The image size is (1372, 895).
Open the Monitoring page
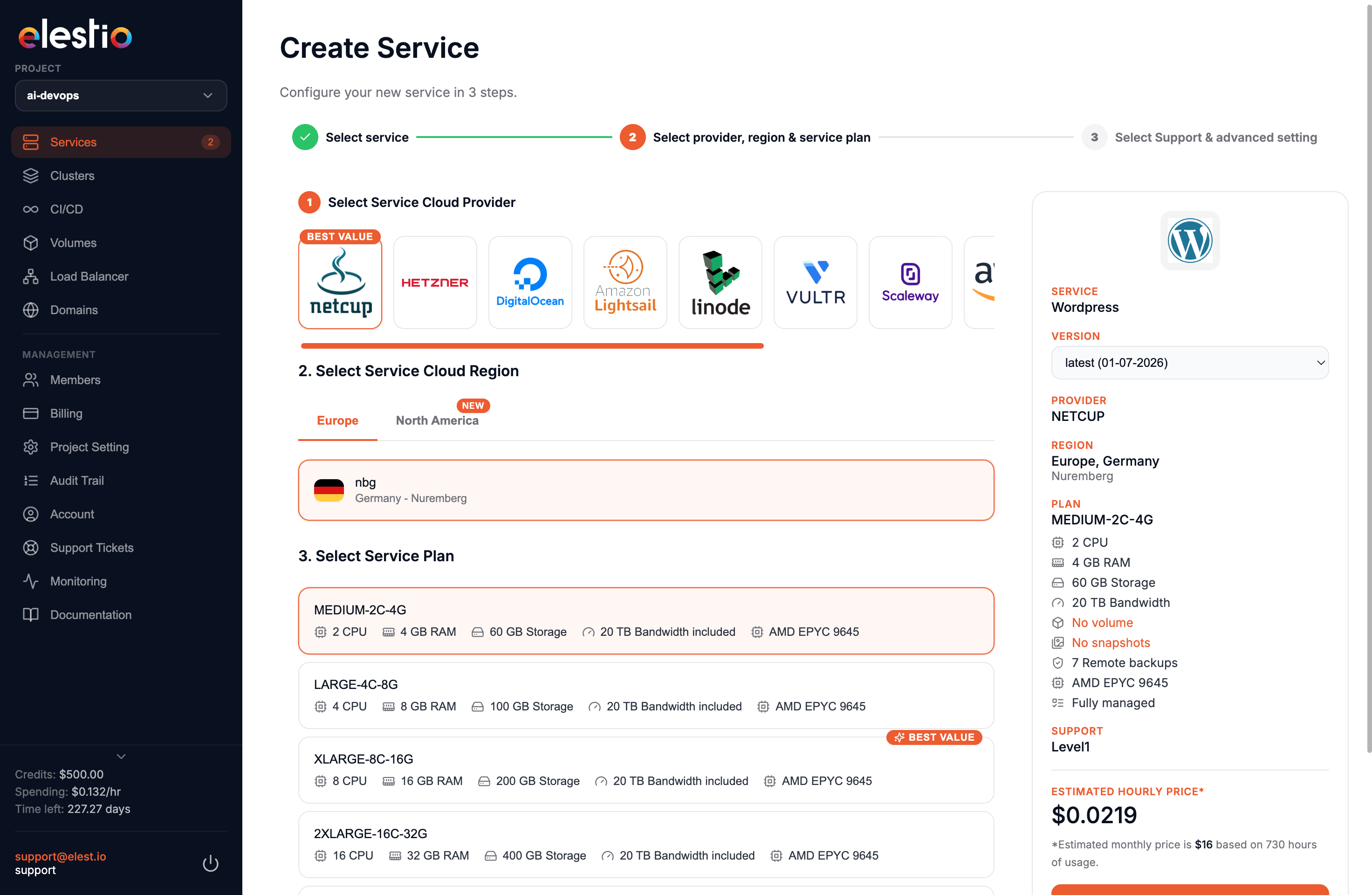pyautogui.click(x=121, y=581)
